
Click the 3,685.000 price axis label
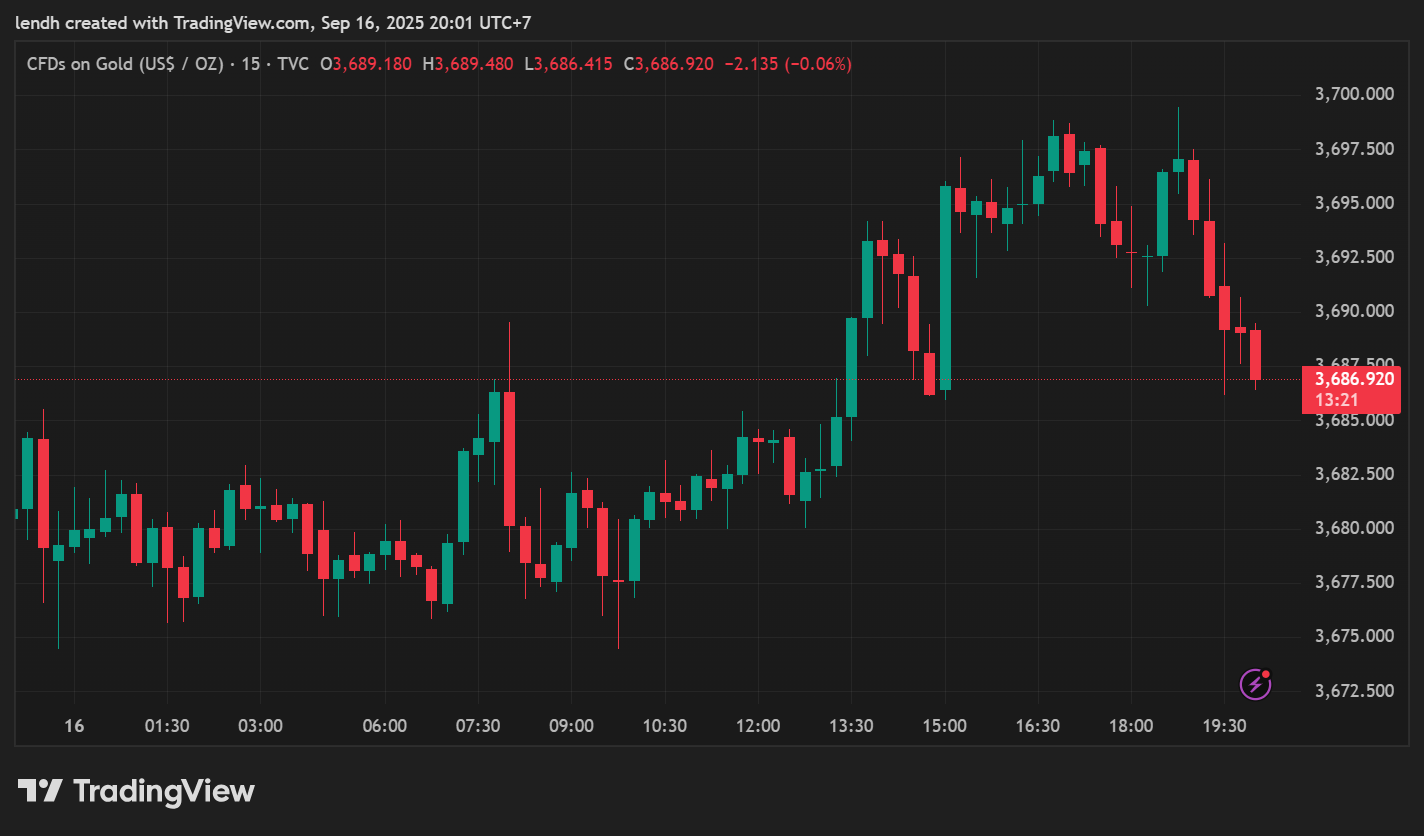[x=1354, y=420]
